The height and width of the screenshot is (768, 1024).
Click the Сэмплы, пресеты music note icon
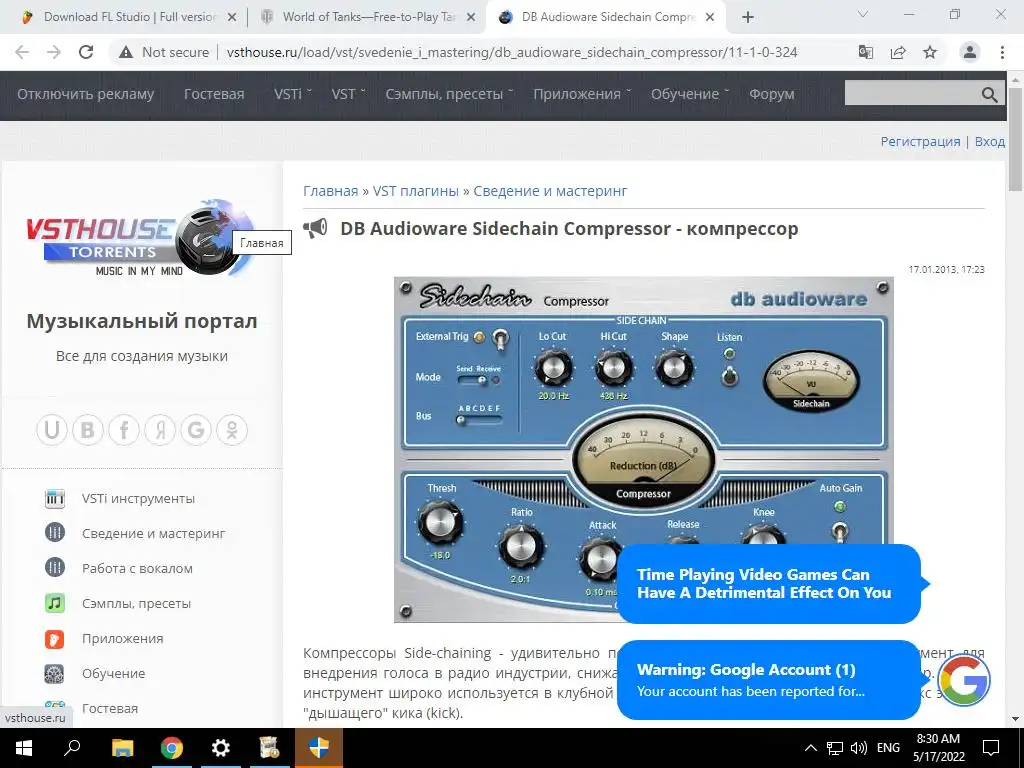point(55,603)
